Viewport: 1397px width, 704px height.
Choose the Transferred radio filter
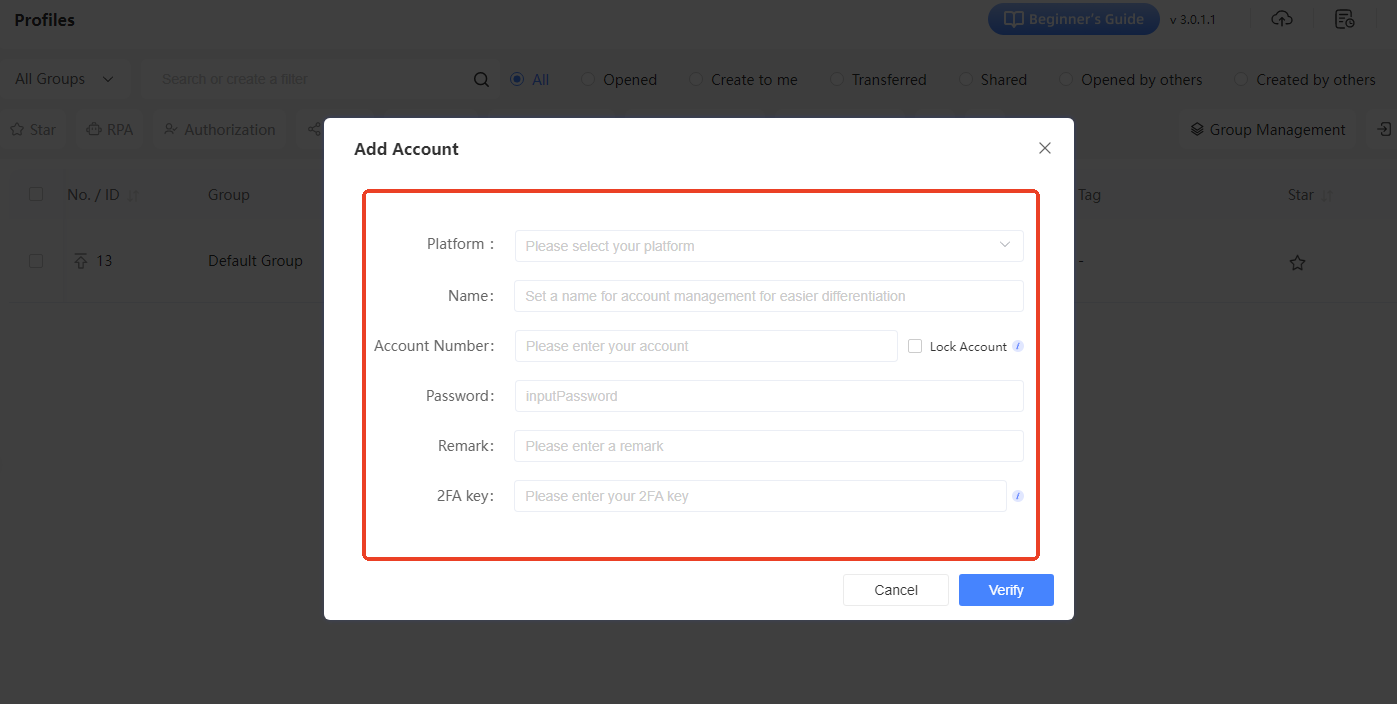(x=837, y=80)
